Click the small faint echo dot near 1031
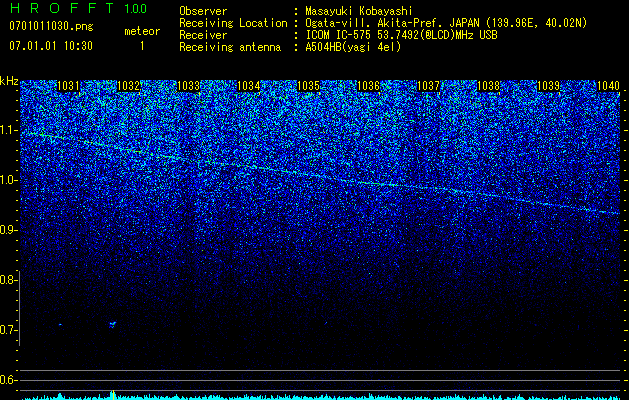The image size is (629, 400). click(x=60, y=324)
